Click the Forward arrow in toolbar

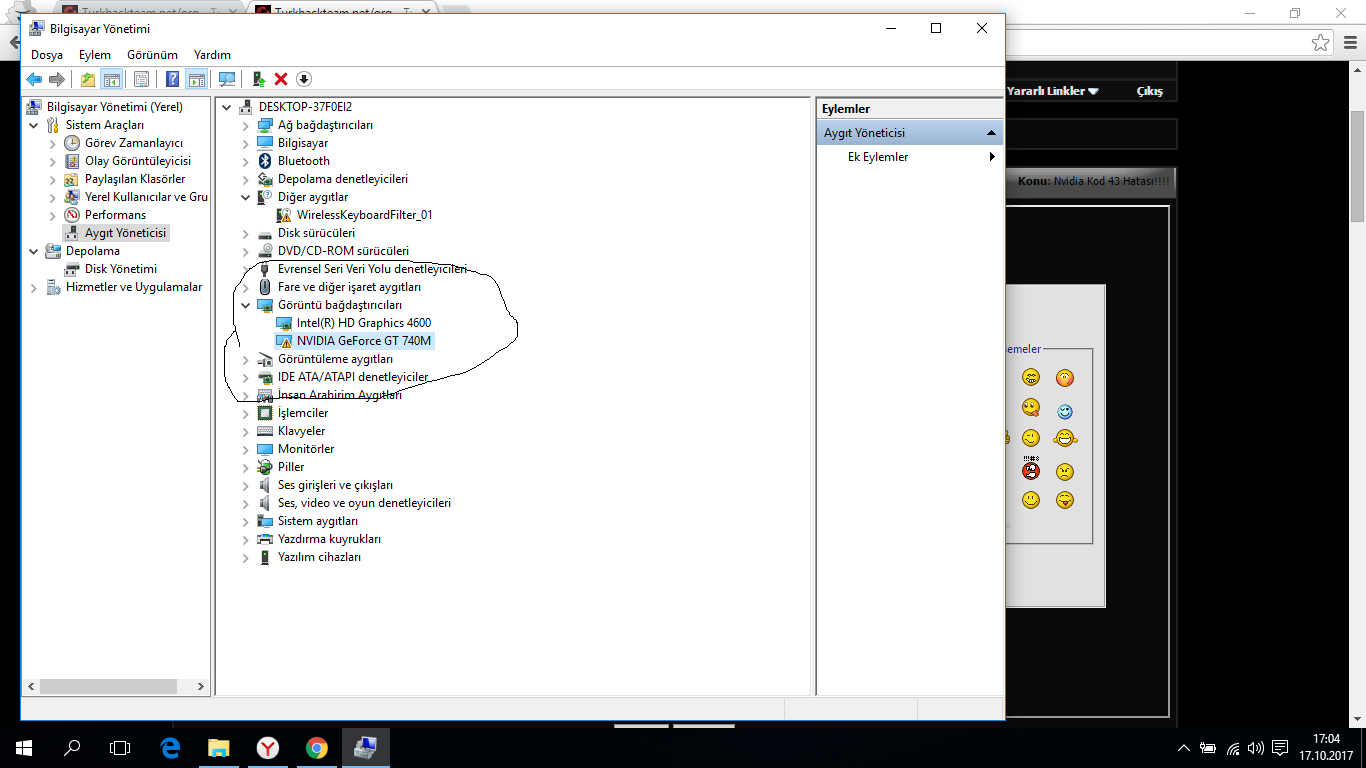[57, 79]
